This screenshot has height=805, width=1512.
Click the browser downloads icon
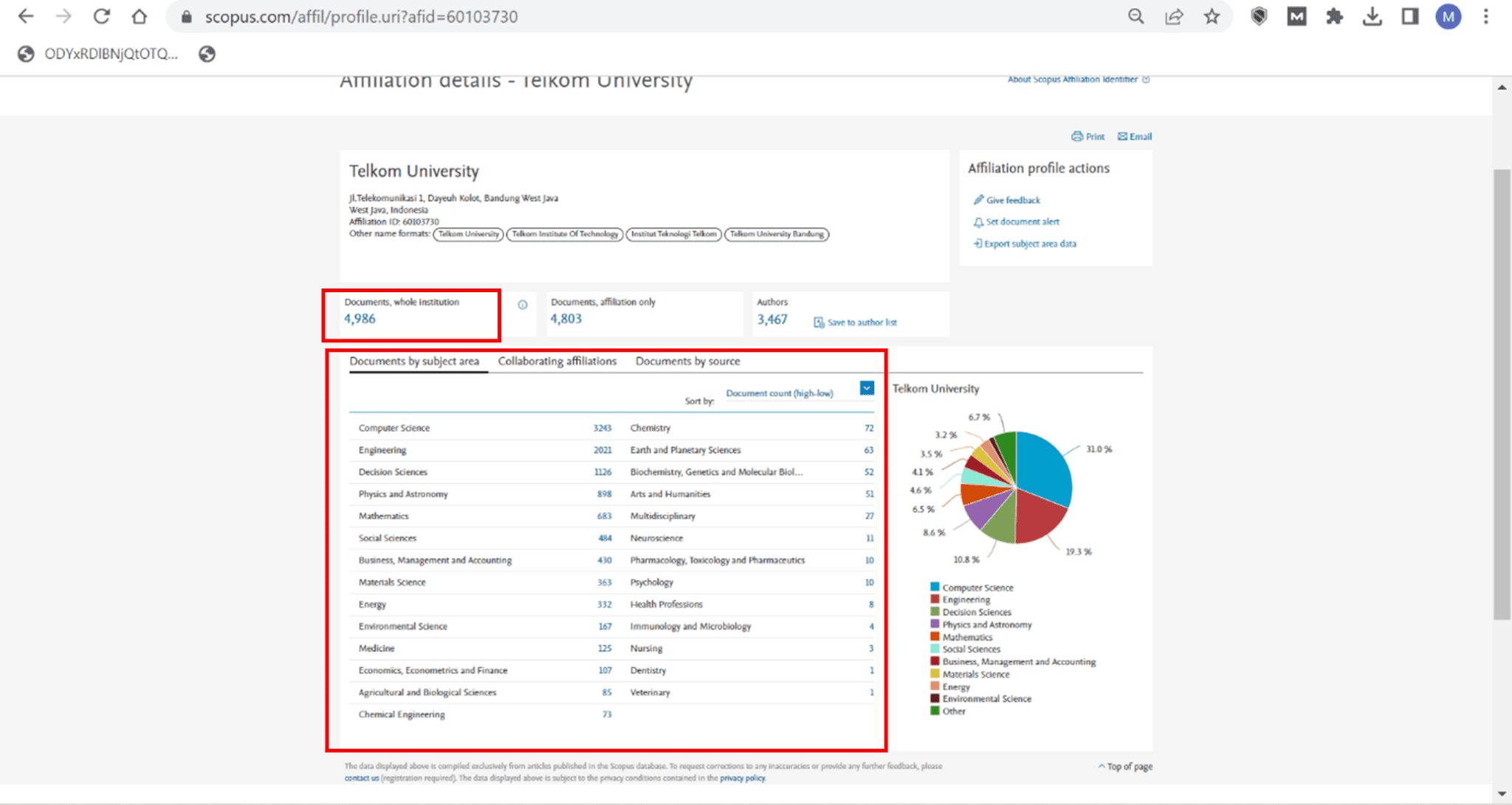pos(1372,16)
